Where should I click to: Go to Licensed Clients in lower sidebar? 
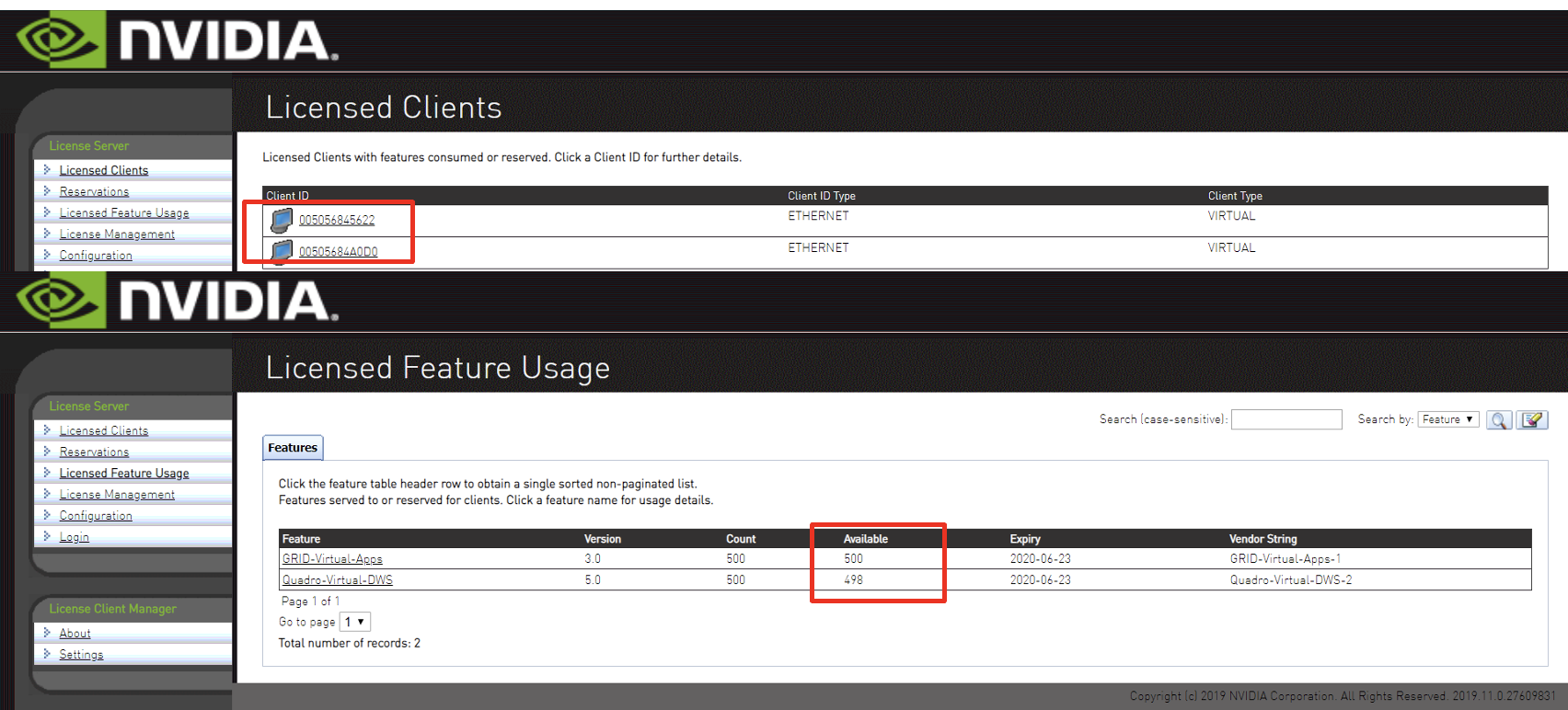coord(104,430)
